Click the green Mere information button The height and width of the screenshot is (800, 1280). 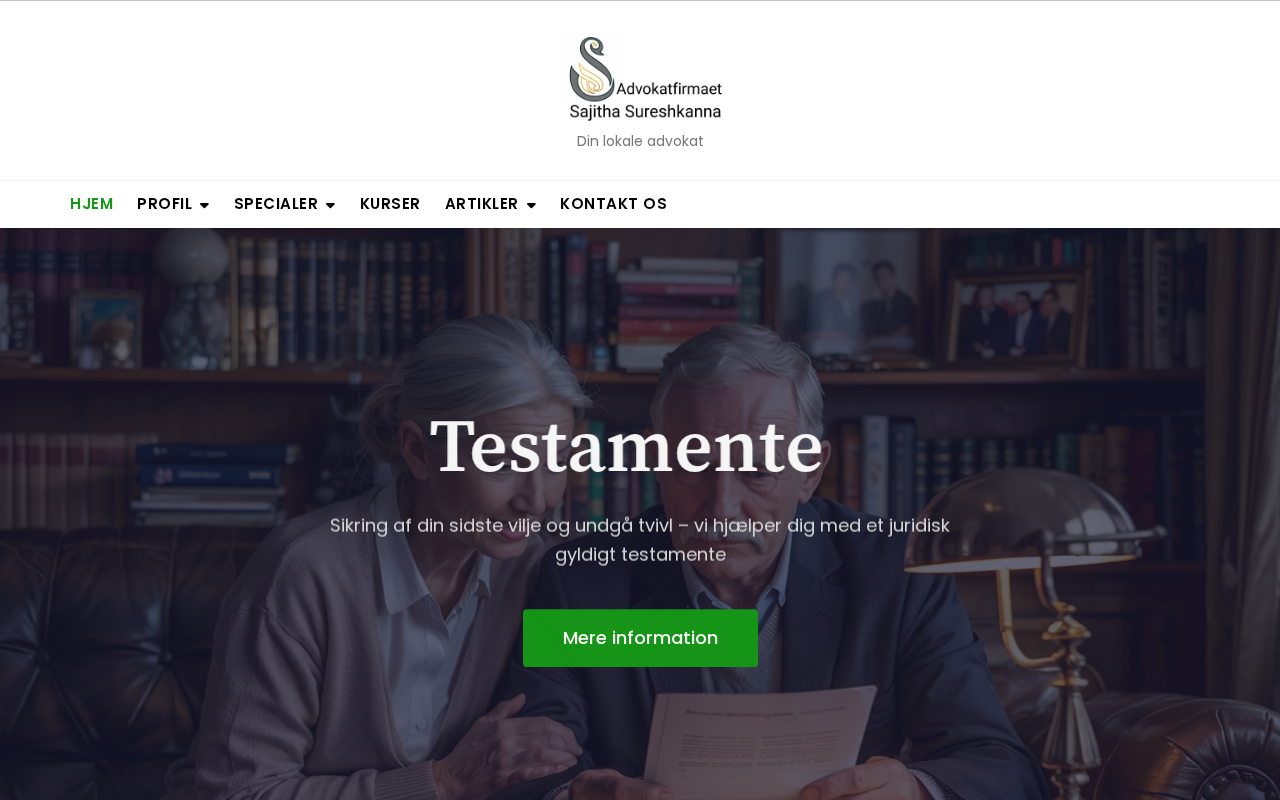[x=640, y=638]
